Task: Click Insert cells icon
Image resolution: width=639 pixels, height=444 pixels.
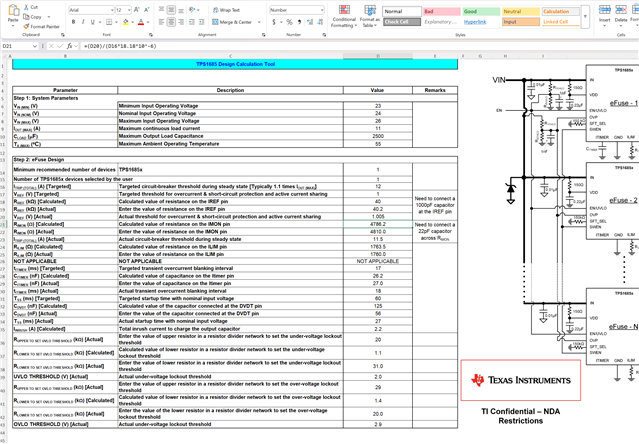Action: pyautogui.click(x=604, y=10)
